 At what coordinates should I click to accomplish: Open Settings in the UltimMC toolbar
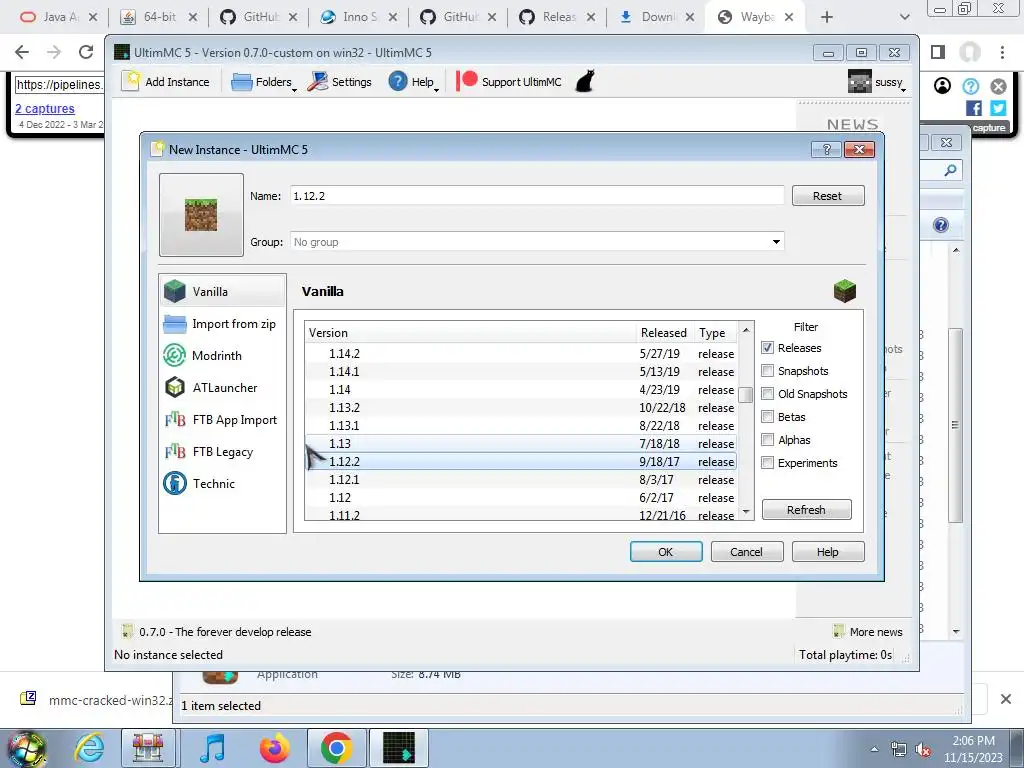point(339,82)
